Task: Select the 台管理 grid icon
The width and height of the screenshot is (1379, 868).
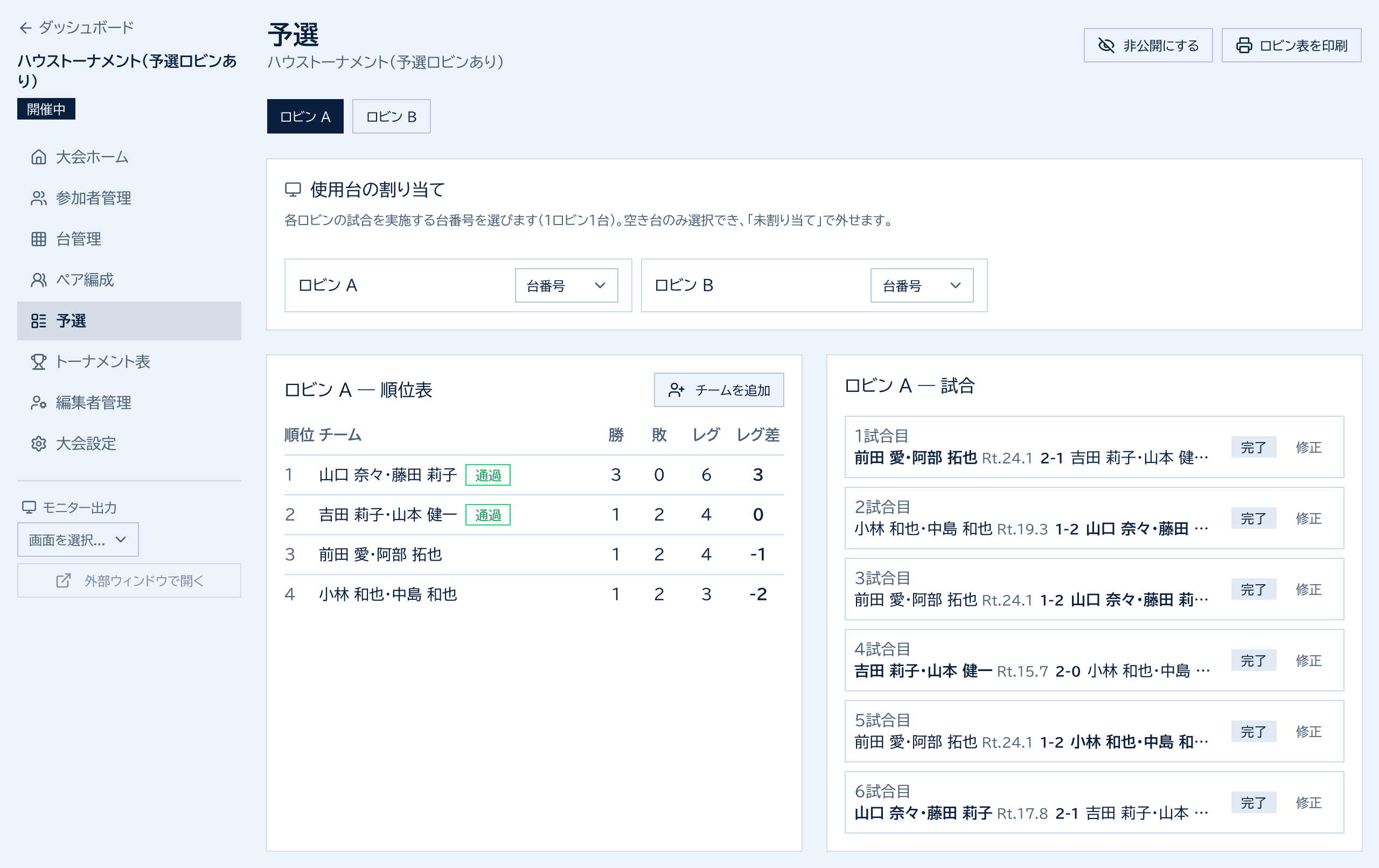Action: (x=38, y=239)
